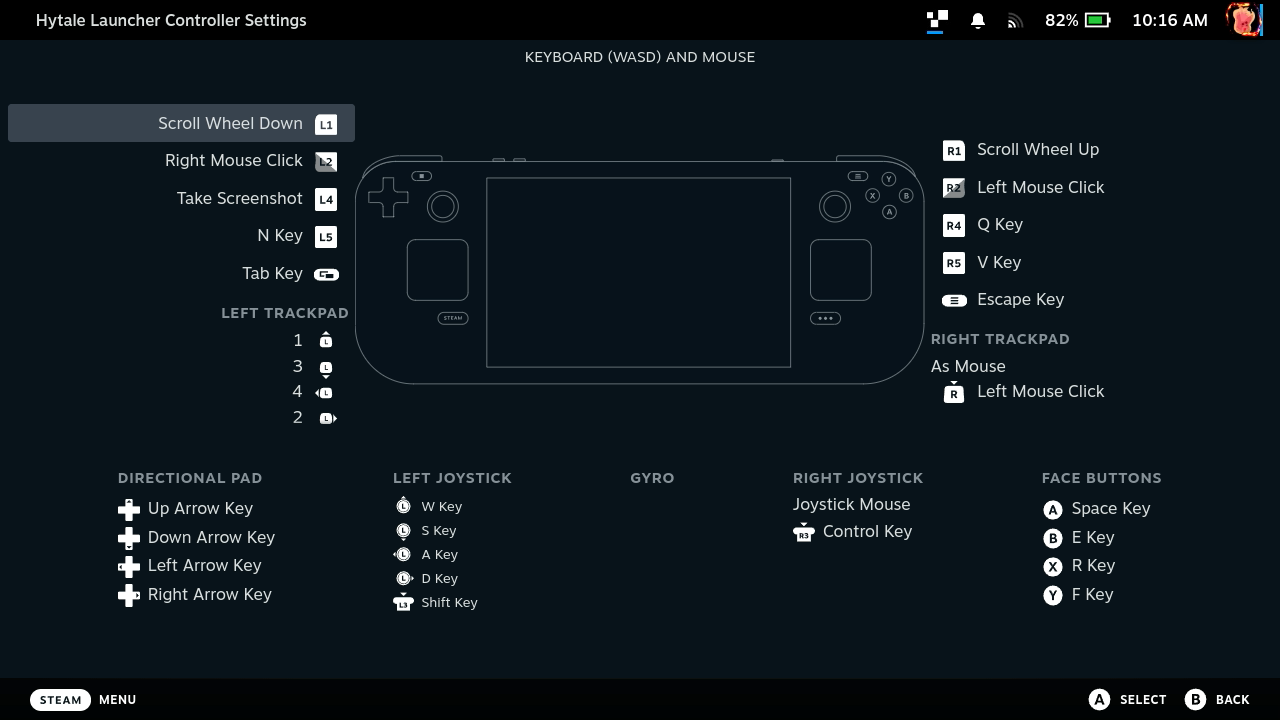Image resolution: width=1280 pixels, height=720 pixels.
Task: Select the Escape Key menu button icon
Action: tap(954, 300)
